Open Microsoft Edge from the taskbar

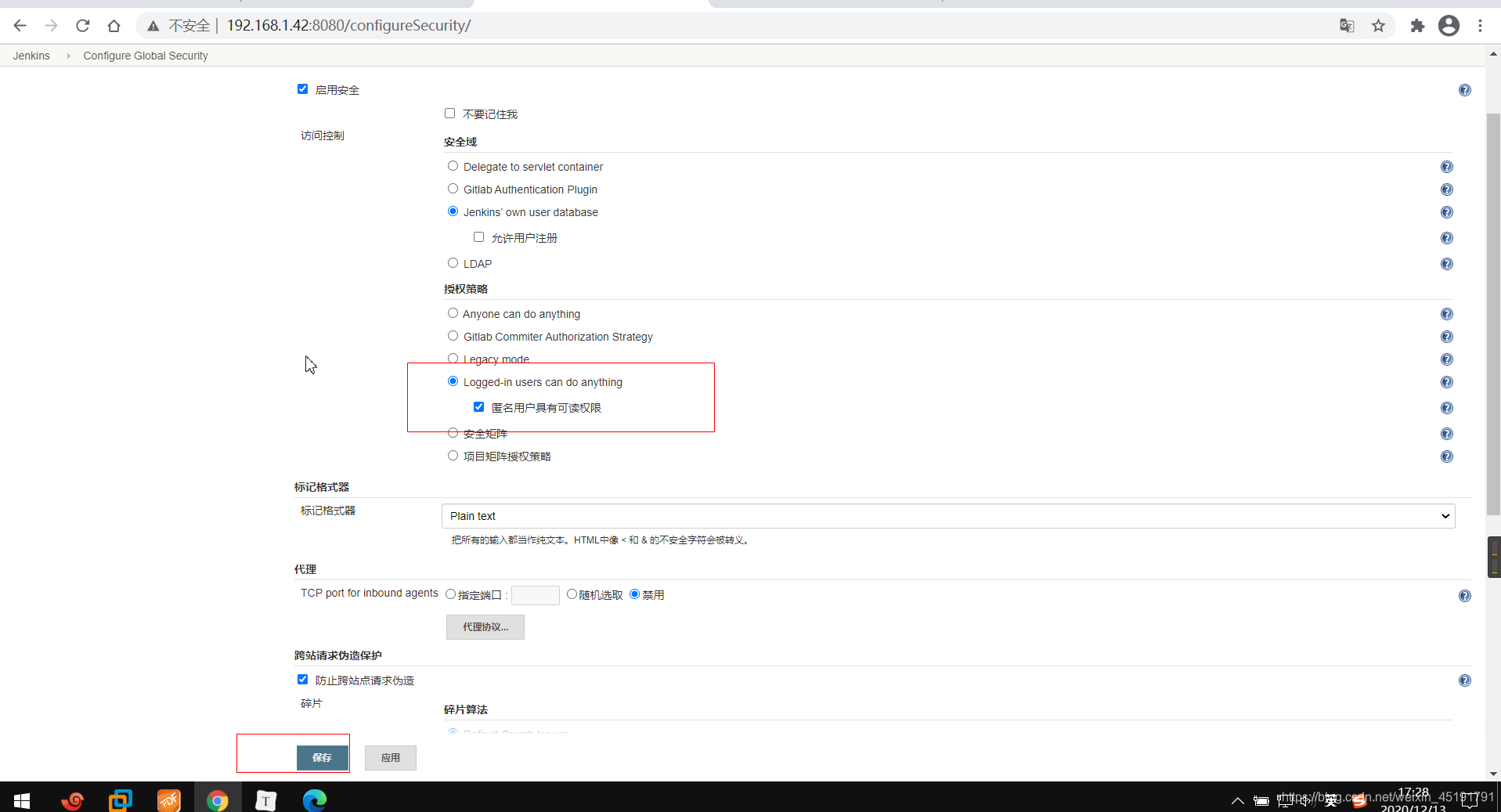coord(315,800)
